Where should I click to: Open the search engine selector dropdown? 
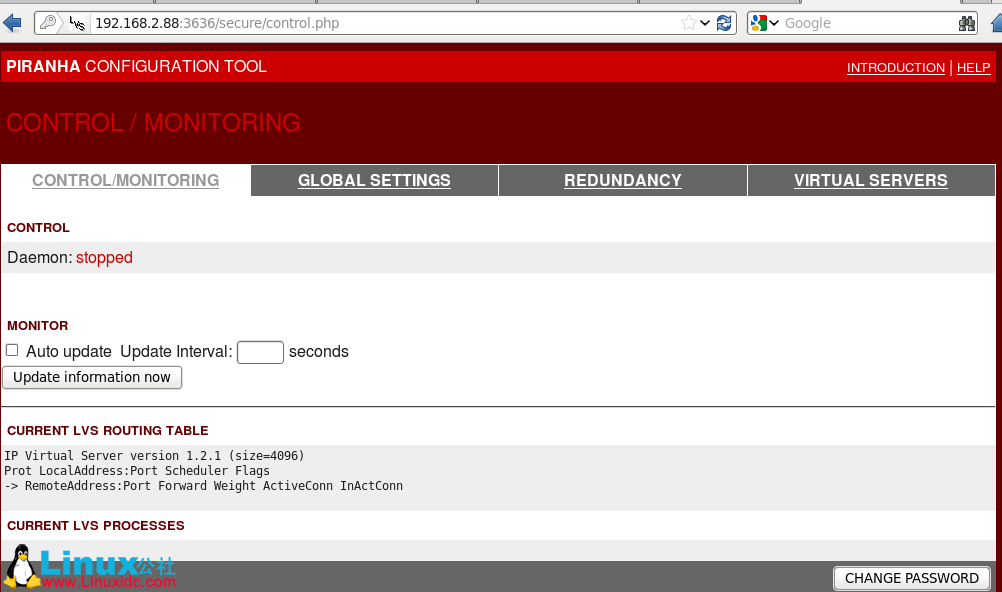click(x=774, y=23)
